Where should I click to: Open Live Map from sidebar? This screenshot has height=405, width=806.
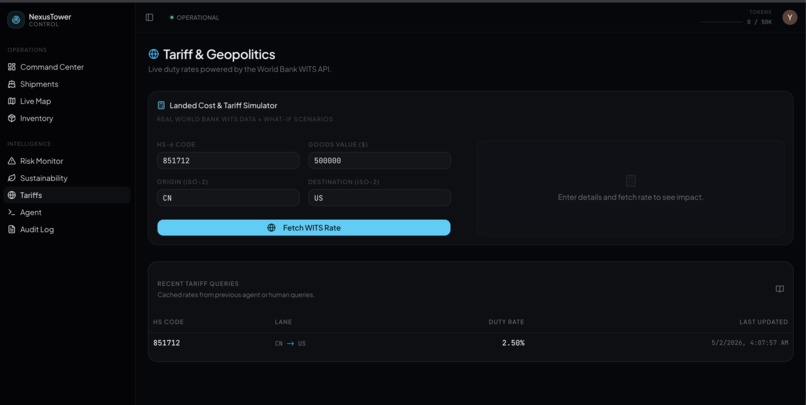[67, 101]
